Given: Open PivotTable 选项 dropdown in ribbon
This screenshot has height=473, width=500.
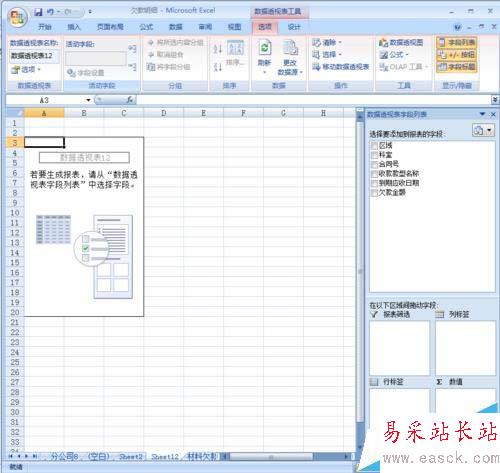Looking at the screenshot, I should click(26, 70).
